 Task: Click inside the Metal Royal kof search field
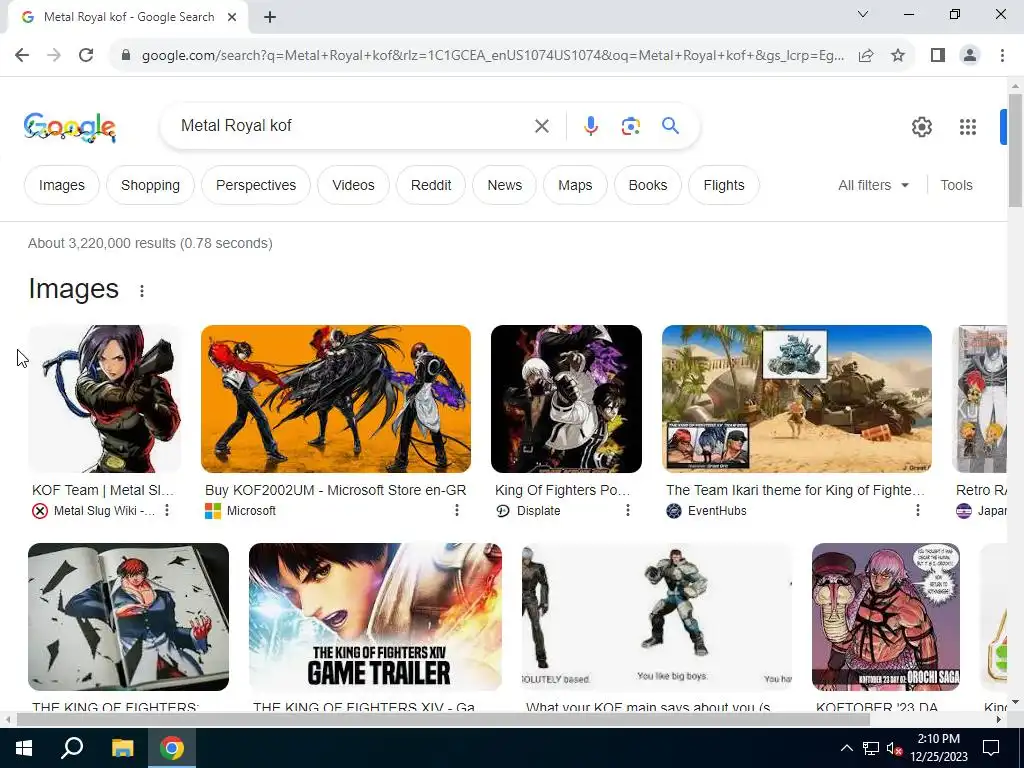click(353, 126)
